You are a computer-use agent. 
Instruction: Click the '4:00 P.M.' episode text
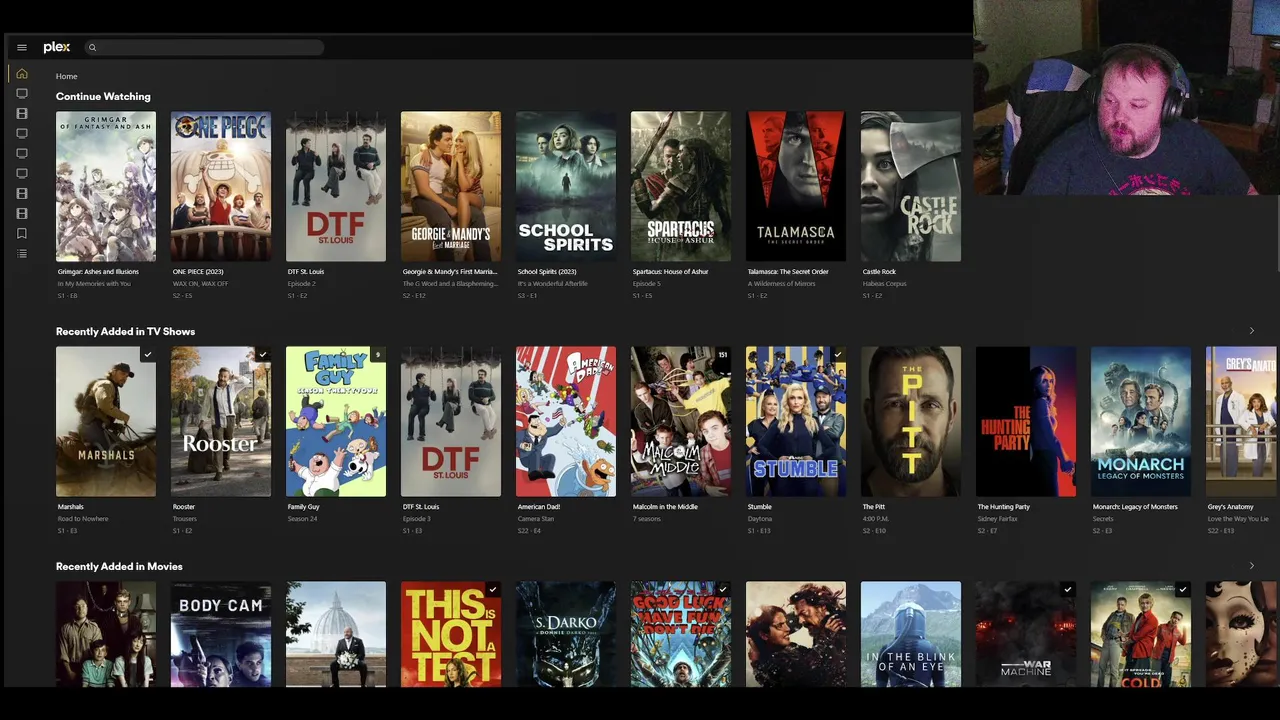tap(875, 519)
